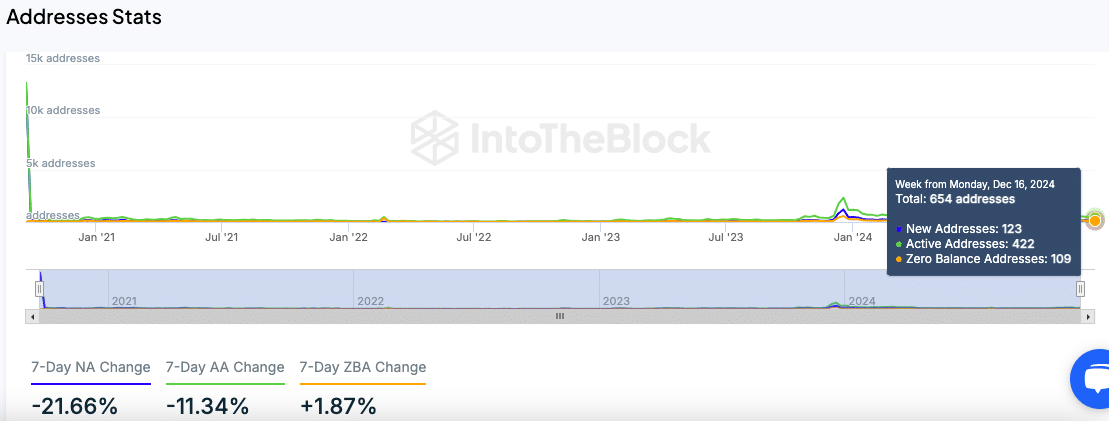Click the +1.87% ZBA change value
This screenshot has width=1109, height=421.
[338, 406]
